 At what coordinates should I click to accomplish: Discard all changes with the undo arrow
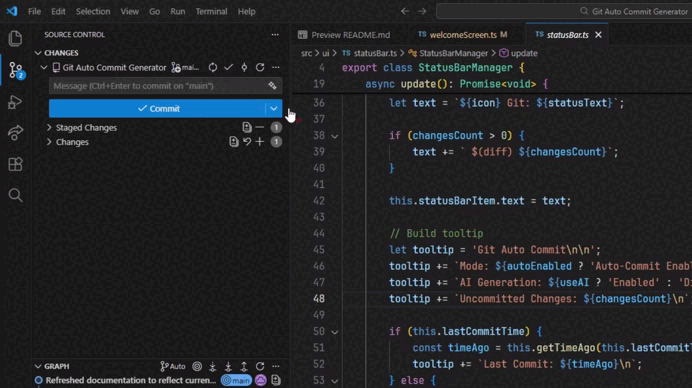(x=247, y=142)
